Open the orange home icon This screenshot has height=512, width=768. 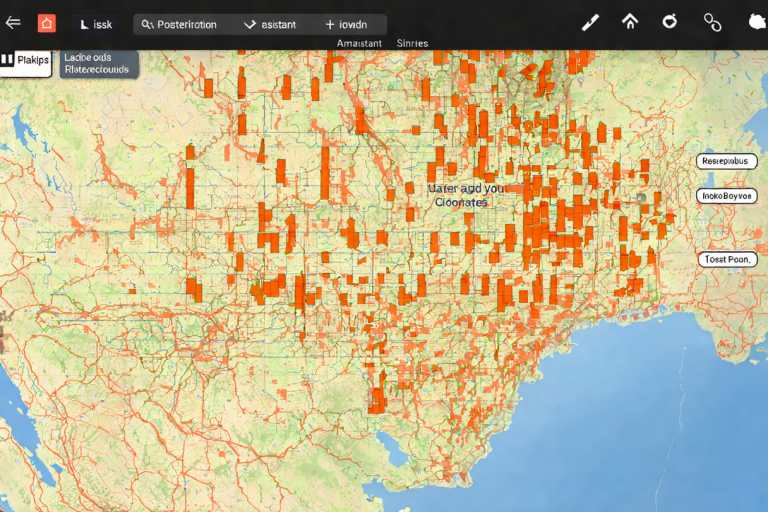[x=47, y=23]
